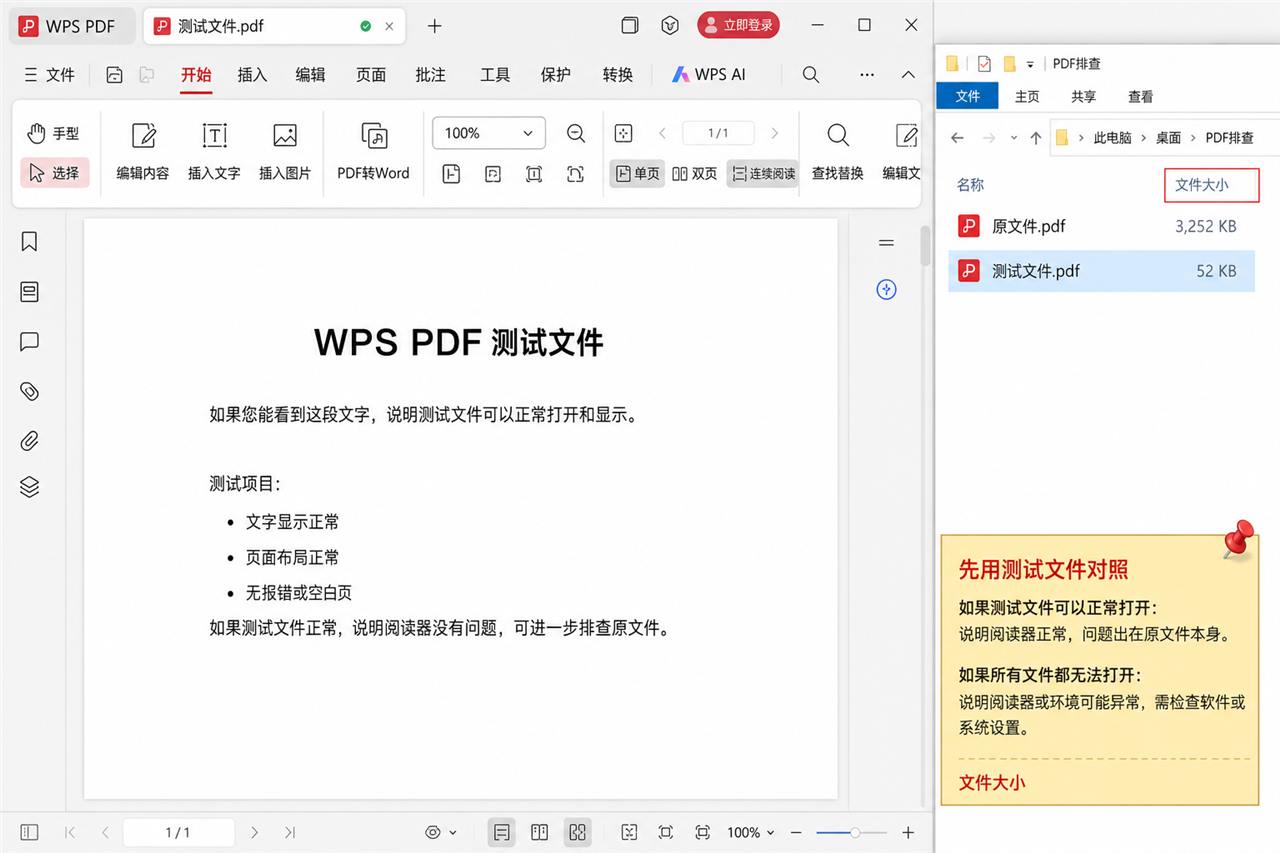Screen dimensions: 1280x853
Task: Open 主页 tab in file explorer
Action: (1027, 96)
